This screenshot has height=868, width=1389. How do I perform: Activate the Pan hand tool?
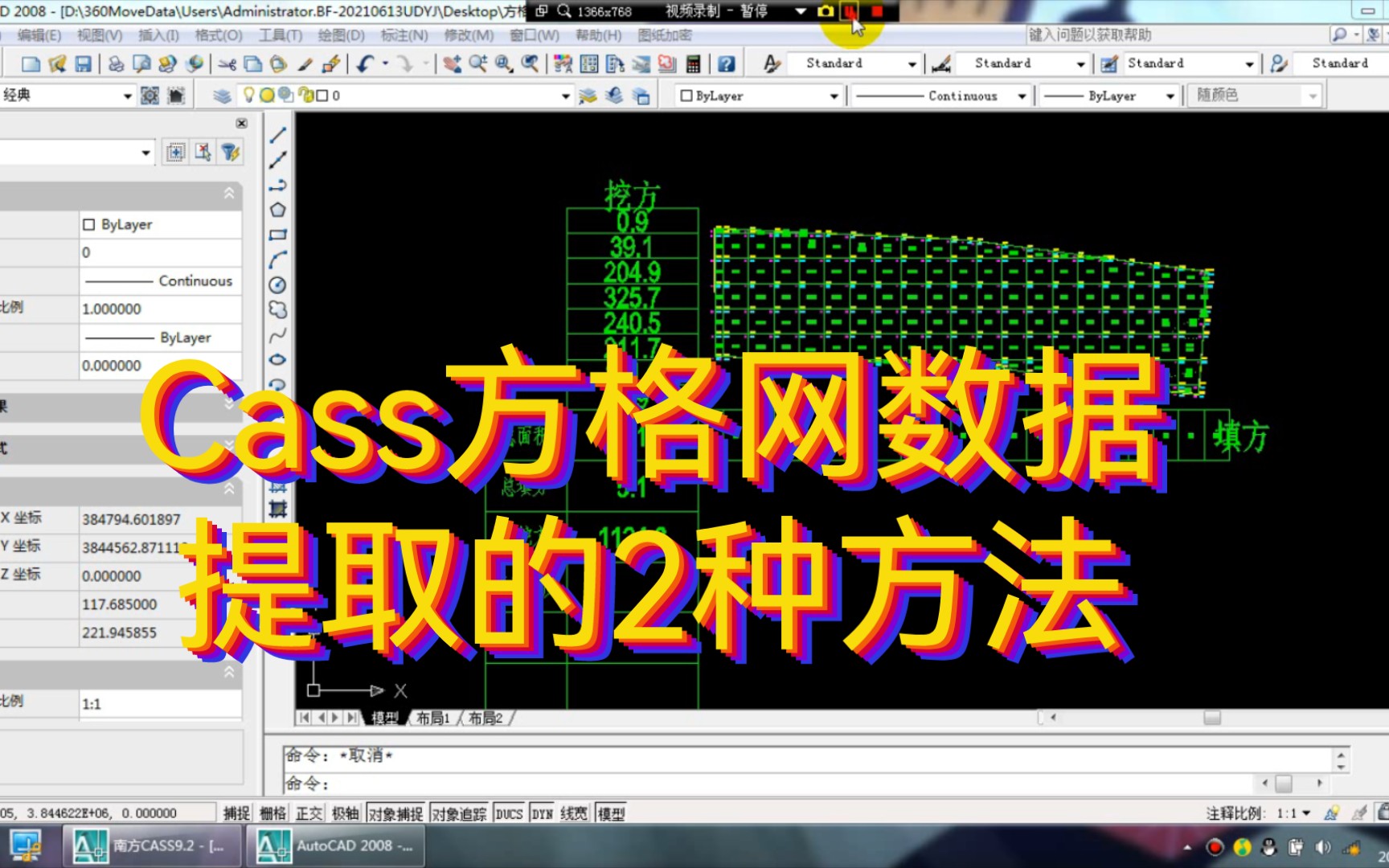click(x=452, y=64)
